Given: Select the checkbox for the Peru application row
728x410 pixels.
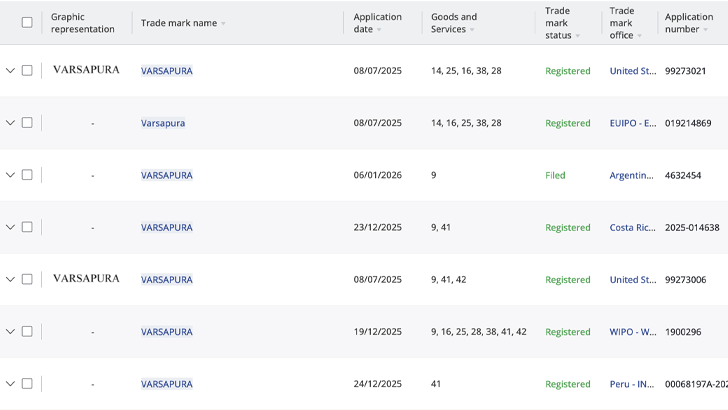Looking at the screenshot, I should coord(27,384).
